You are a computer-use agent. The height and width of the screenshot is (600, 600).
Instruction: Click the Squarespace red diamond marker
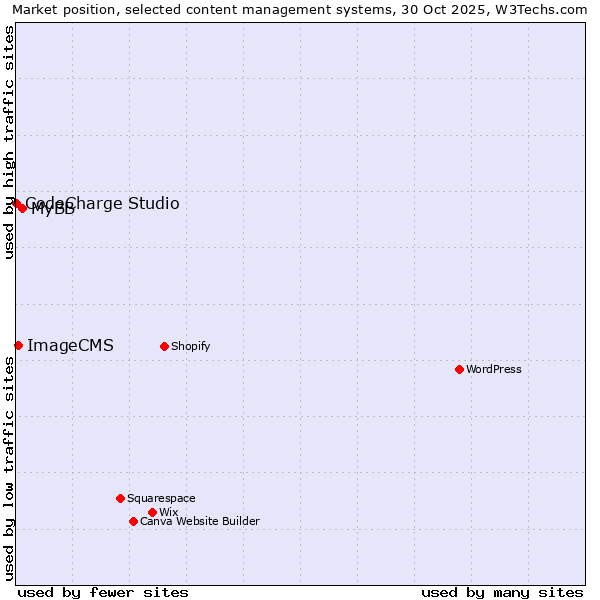click(x=120, y=498)
